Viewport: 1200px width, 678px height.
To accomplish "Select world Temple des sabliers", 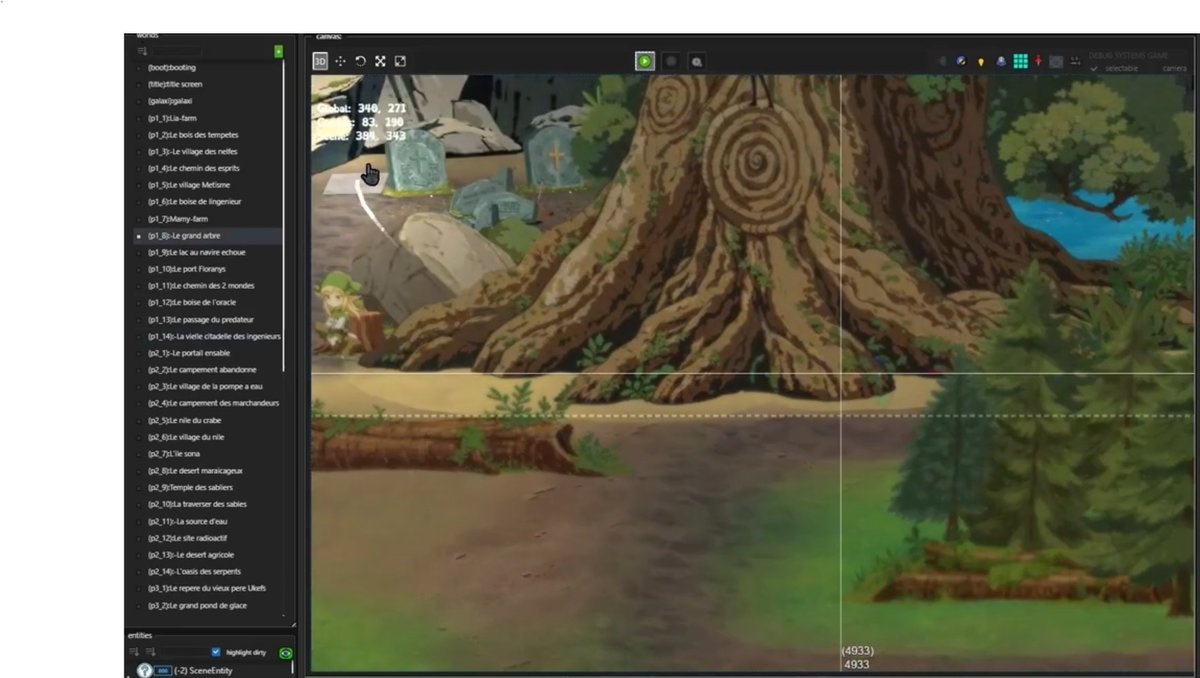I will (x=209, y=487).
